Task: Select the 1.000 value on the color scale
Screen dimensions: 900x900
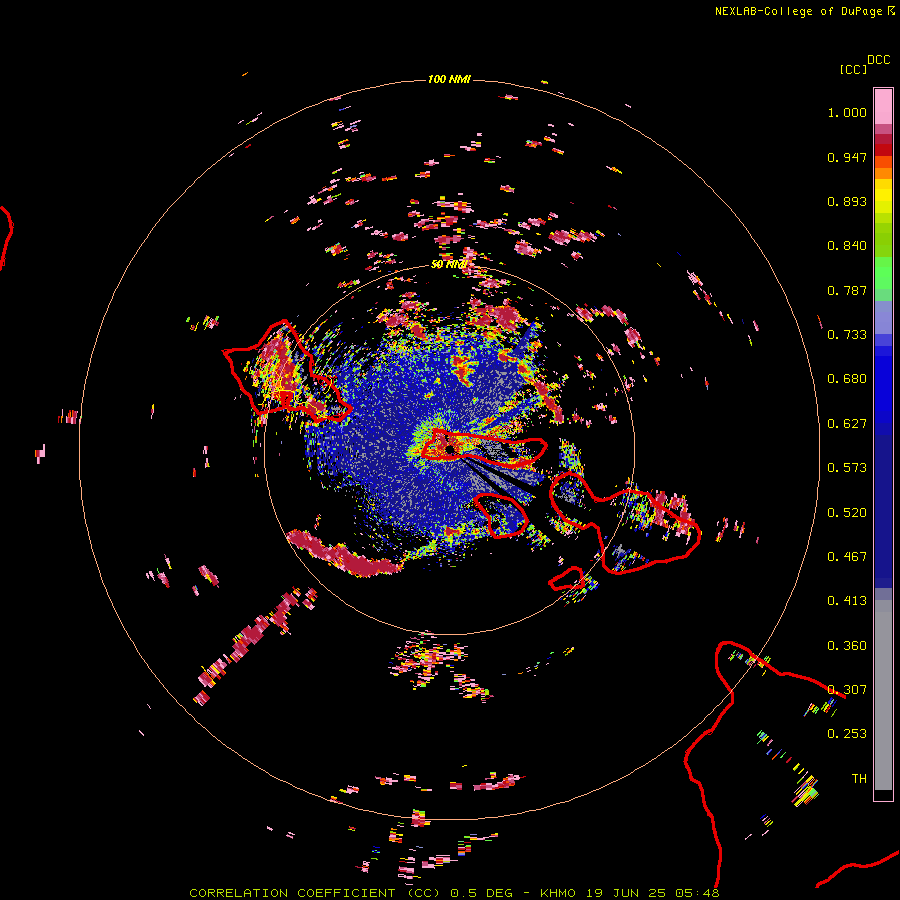Action: [x=847, y=112]
